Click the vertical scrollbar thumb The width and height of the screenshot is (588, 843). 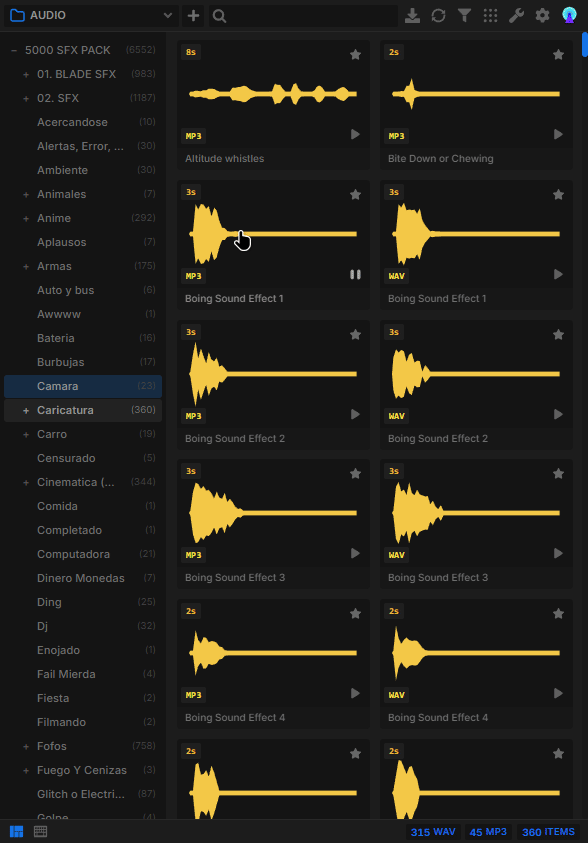[x=585, y=44]
